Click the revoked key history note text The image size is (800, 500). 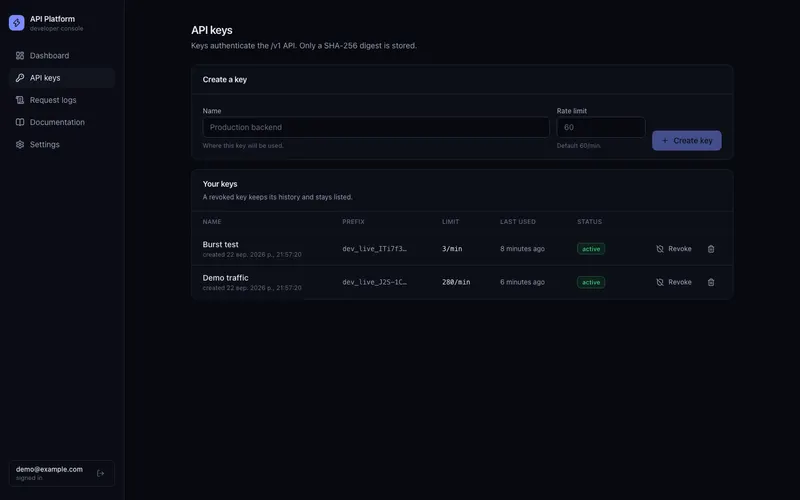coord(278,197)
